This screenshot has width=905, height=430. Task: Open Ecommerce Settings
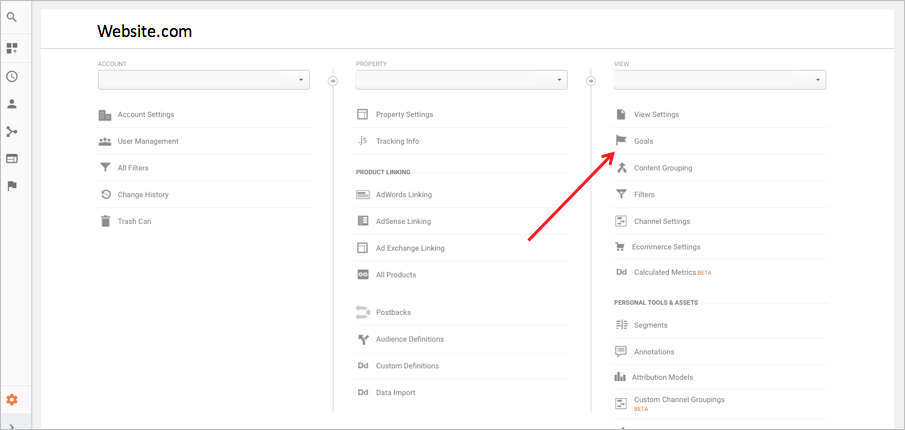[666, 247]
